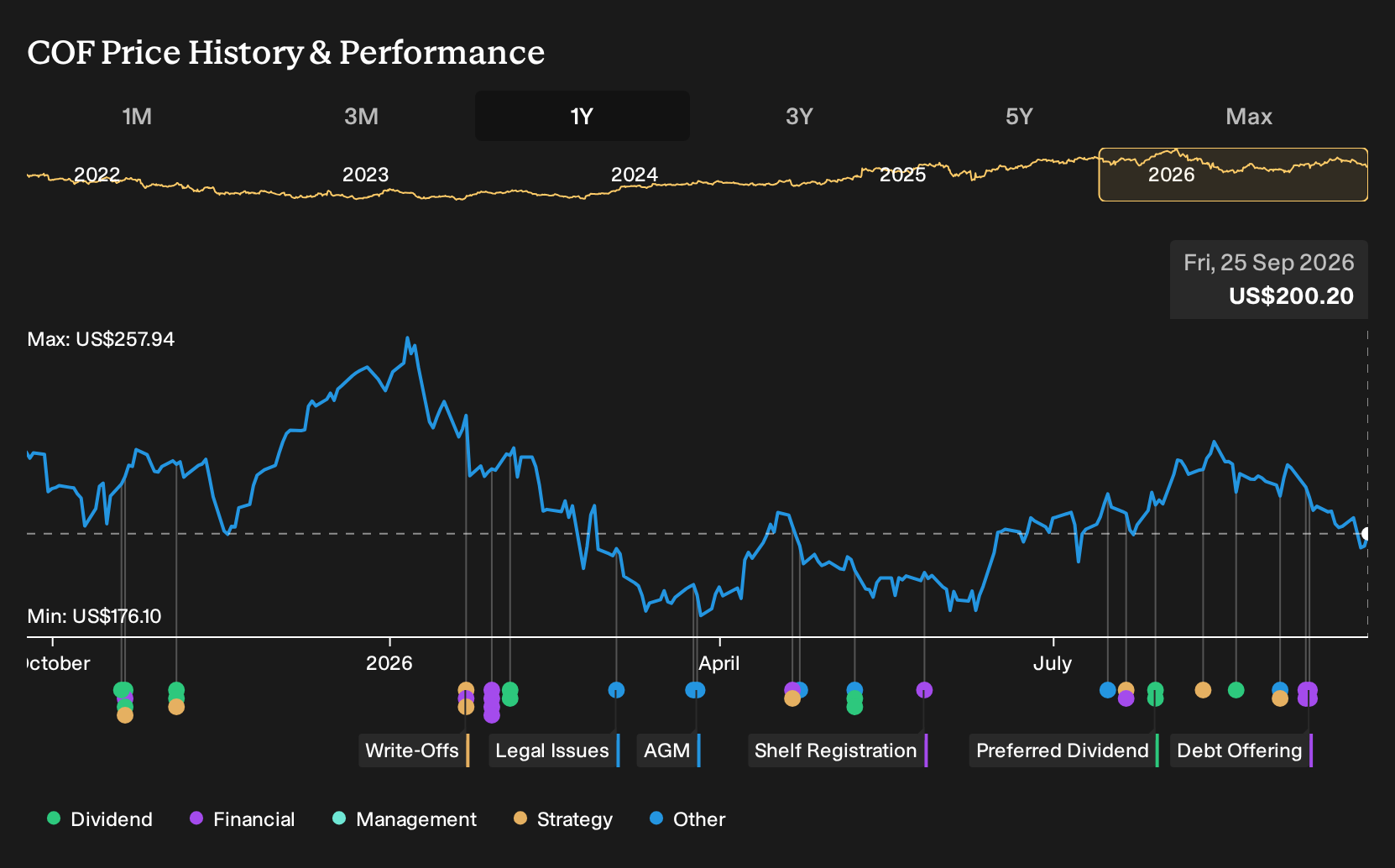The image size is (1395, 868).
Task: Click lone orange dot right of Preferred Dividend
Action: pyautogui.click(x=1203, y=690)
